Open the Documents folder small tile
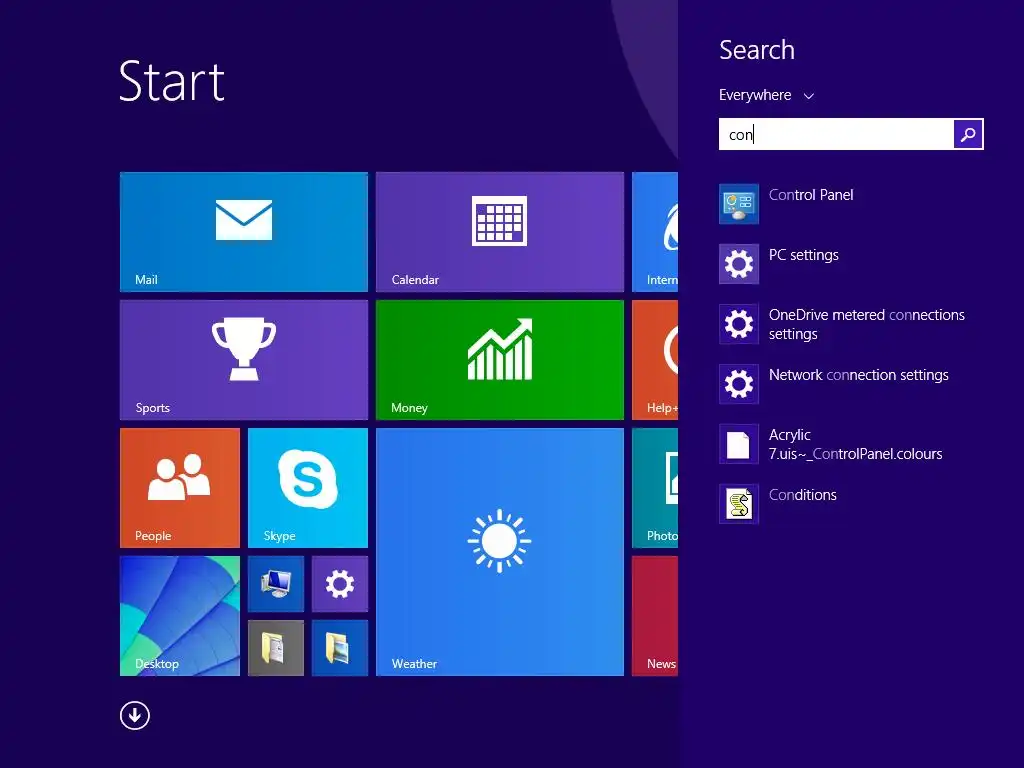The width and height of the screenshot is (1024, 768). (276, 648)
